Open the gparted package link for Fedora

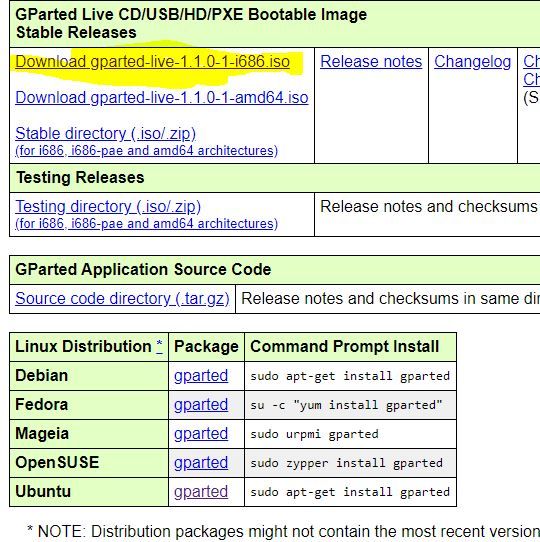[201, 405]
